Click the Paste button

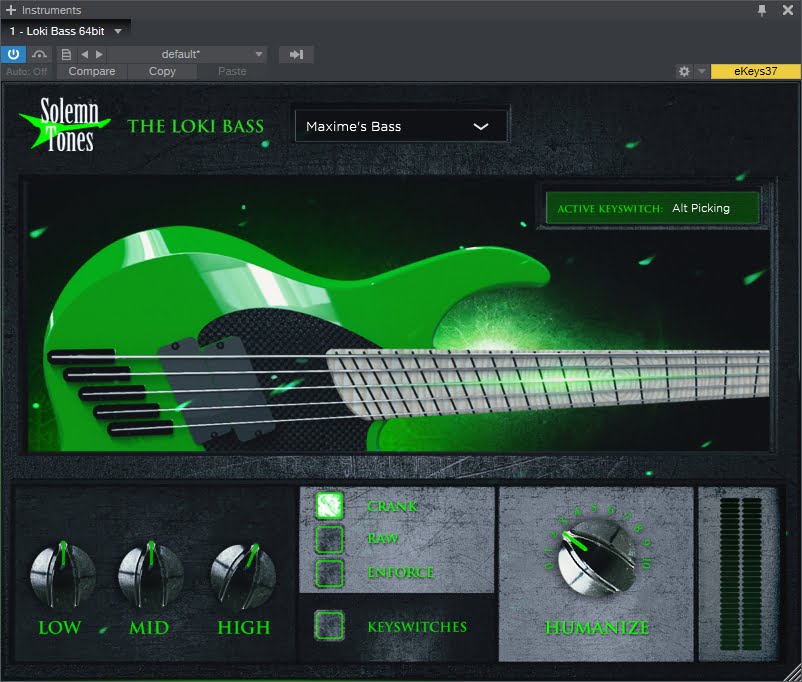(232, 72)
